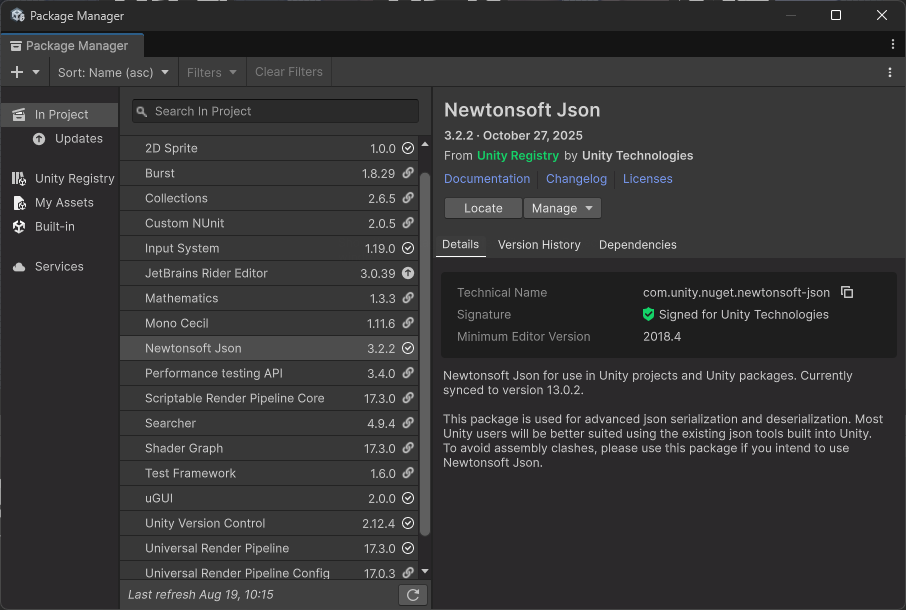Viewport: 906px width, 610px height.
Task: Click the Collections dependency link icon
Action: coord(408,198)
